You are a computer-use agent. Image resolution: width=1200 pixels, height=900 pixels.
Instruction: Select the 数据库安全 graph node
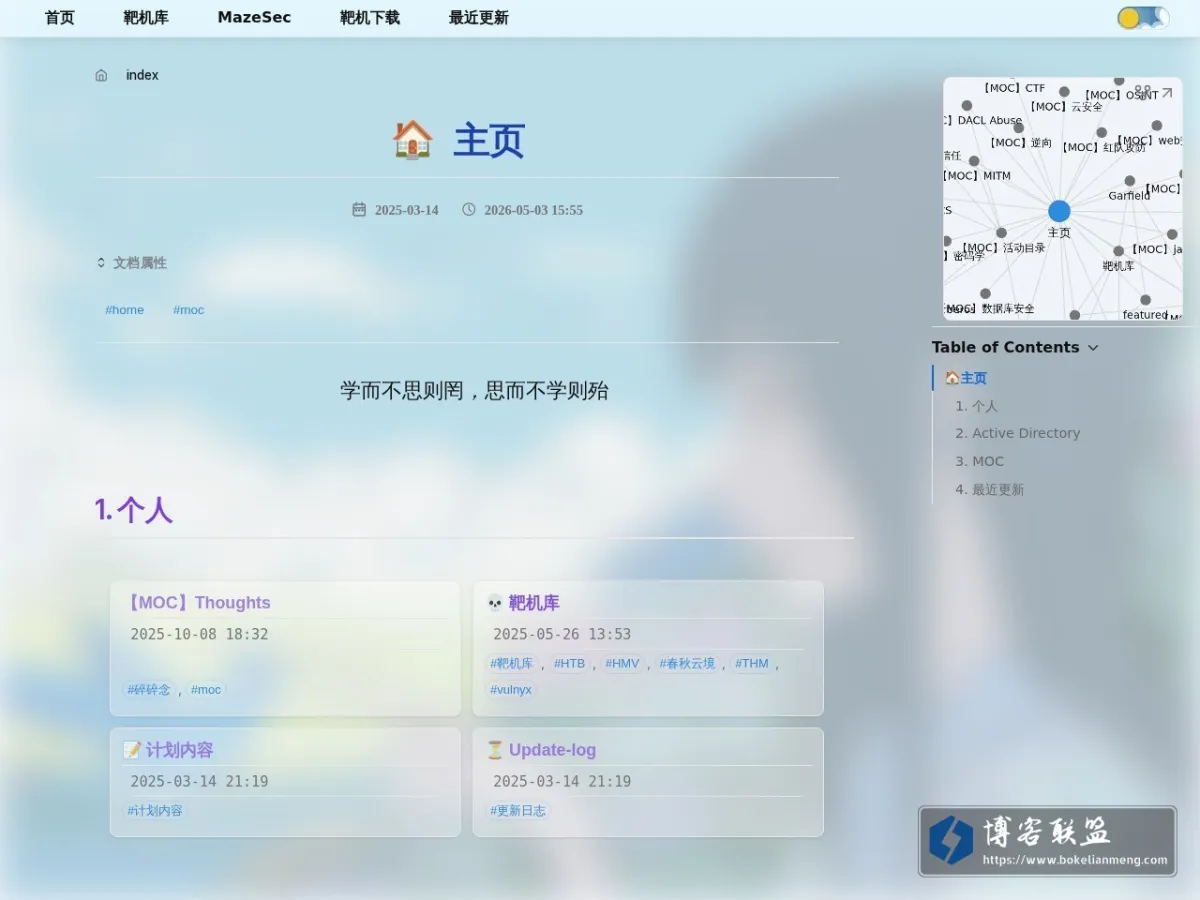click(985, 294)
